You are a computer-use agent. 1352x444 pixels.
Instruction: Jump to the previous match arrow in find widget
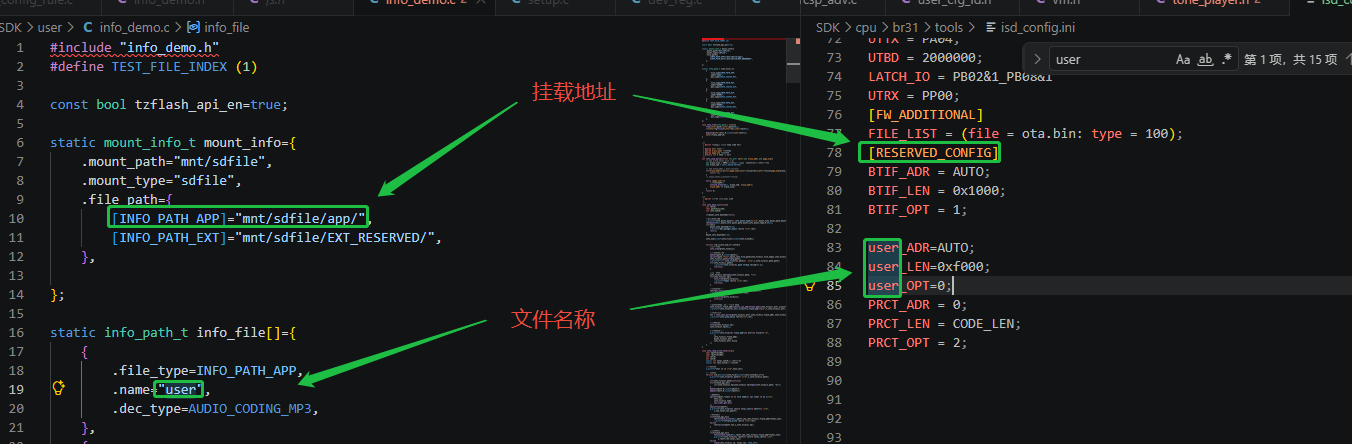1344,59
